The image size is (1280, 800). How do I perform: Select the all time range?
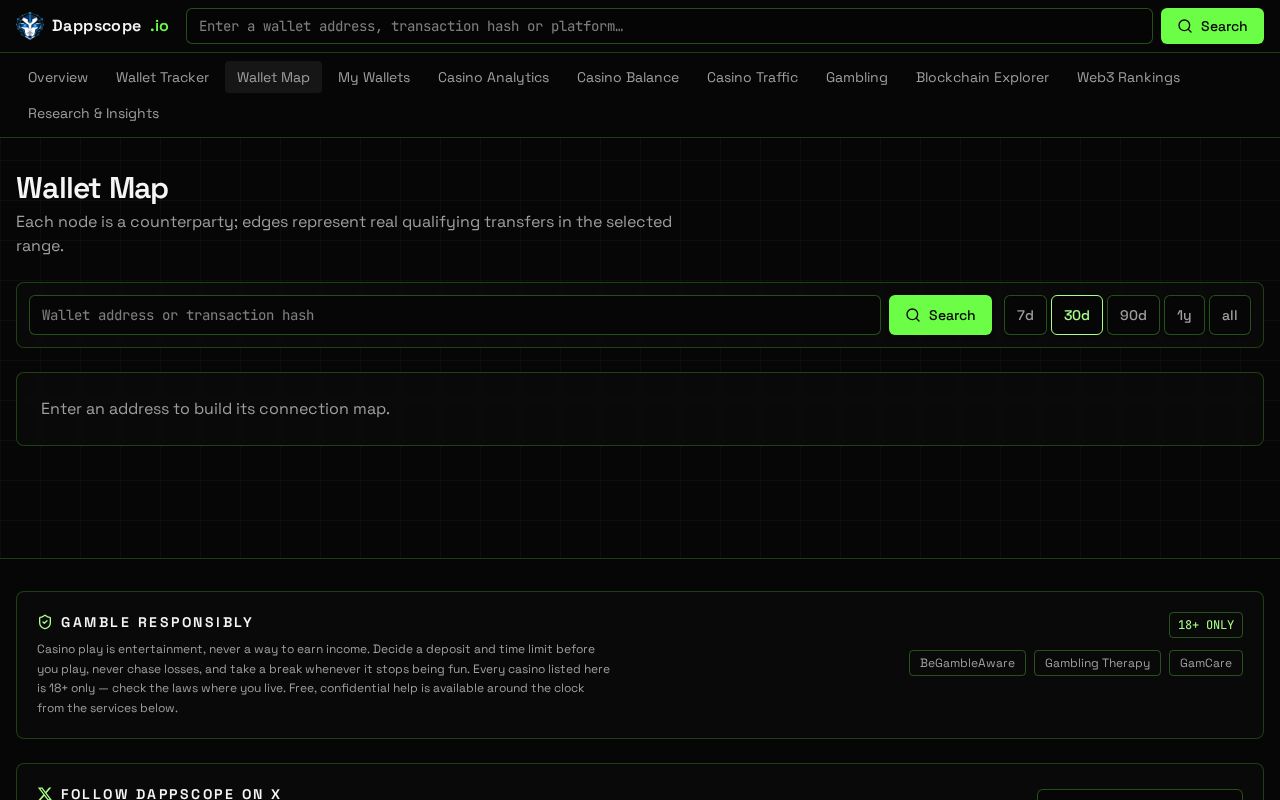[x=1230, y=315]
